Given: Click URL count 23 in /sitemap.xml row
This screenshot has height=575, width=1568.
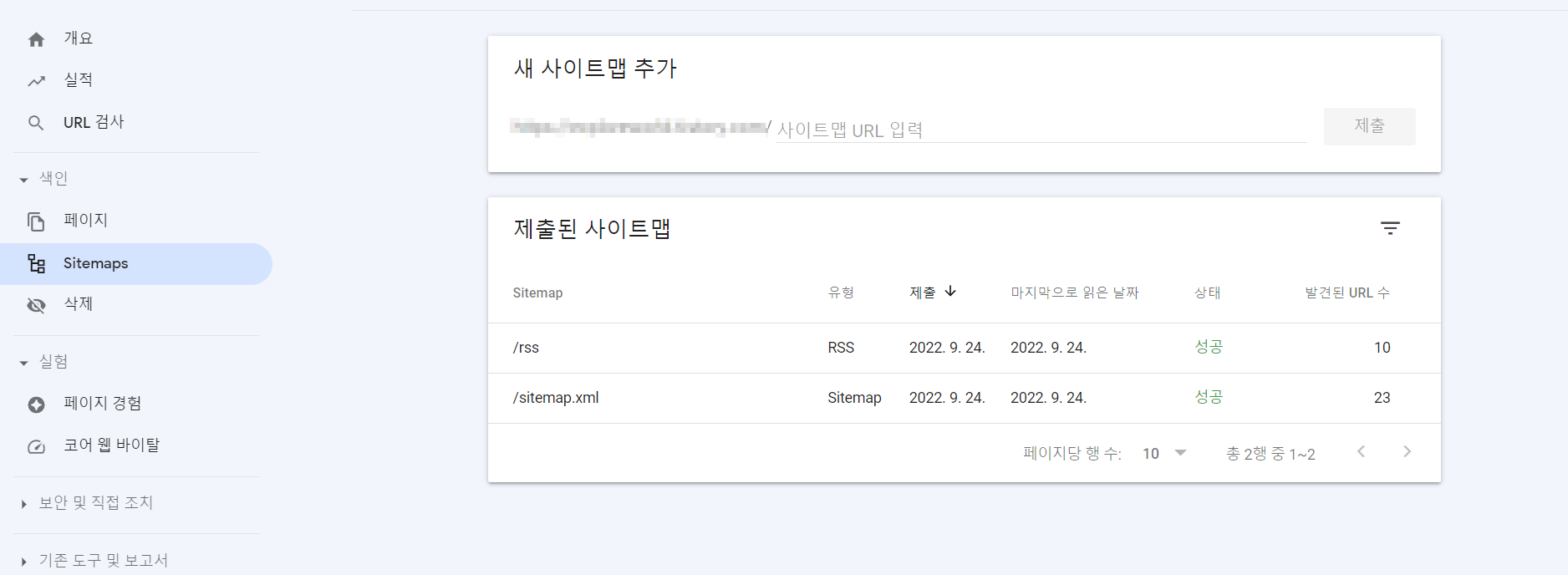Looking at the screenshot, I should pos(1382,398).
